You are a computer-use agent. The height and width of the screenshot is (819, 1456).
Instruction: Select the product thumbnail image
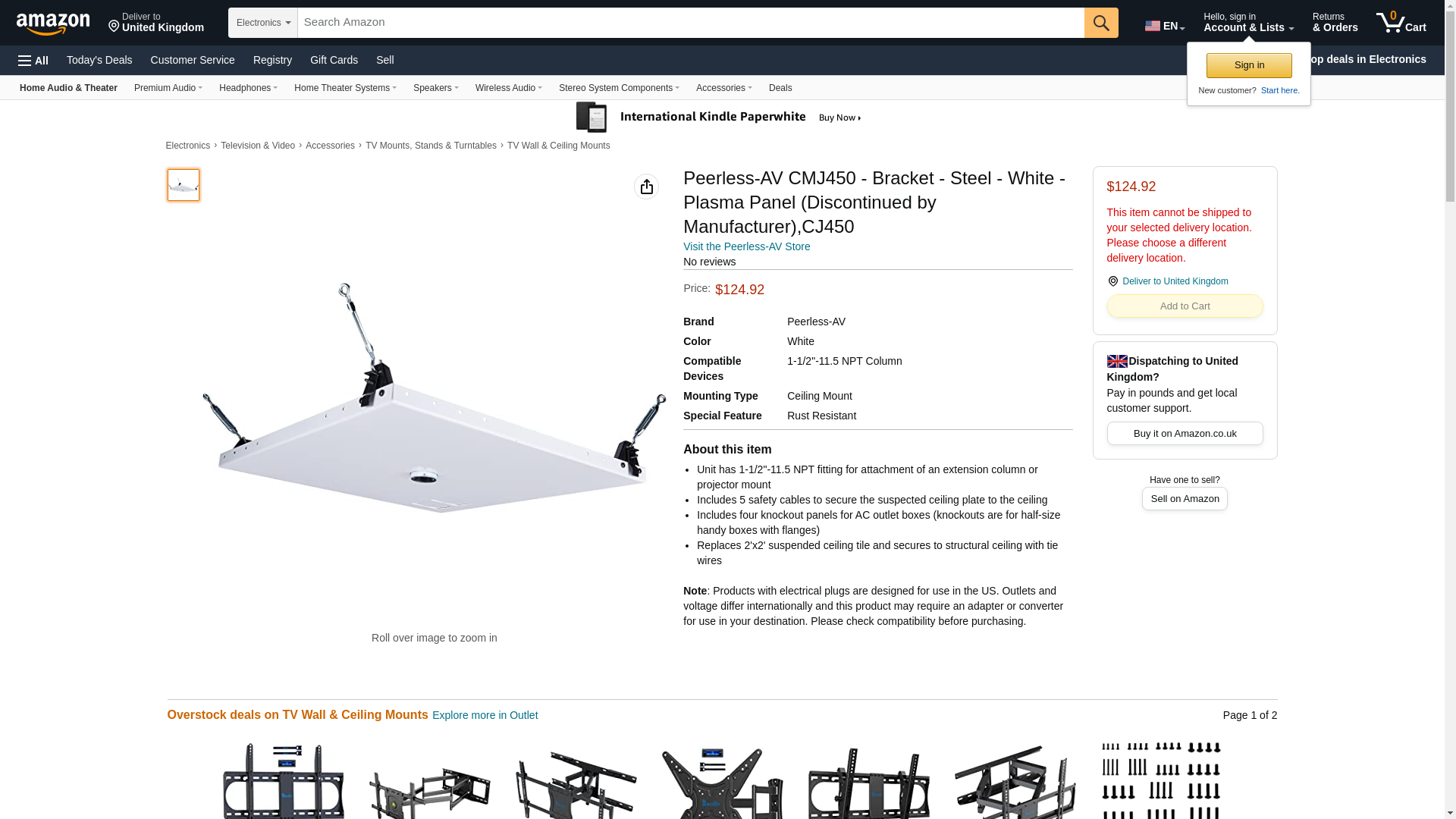click(x=184, y=185)
